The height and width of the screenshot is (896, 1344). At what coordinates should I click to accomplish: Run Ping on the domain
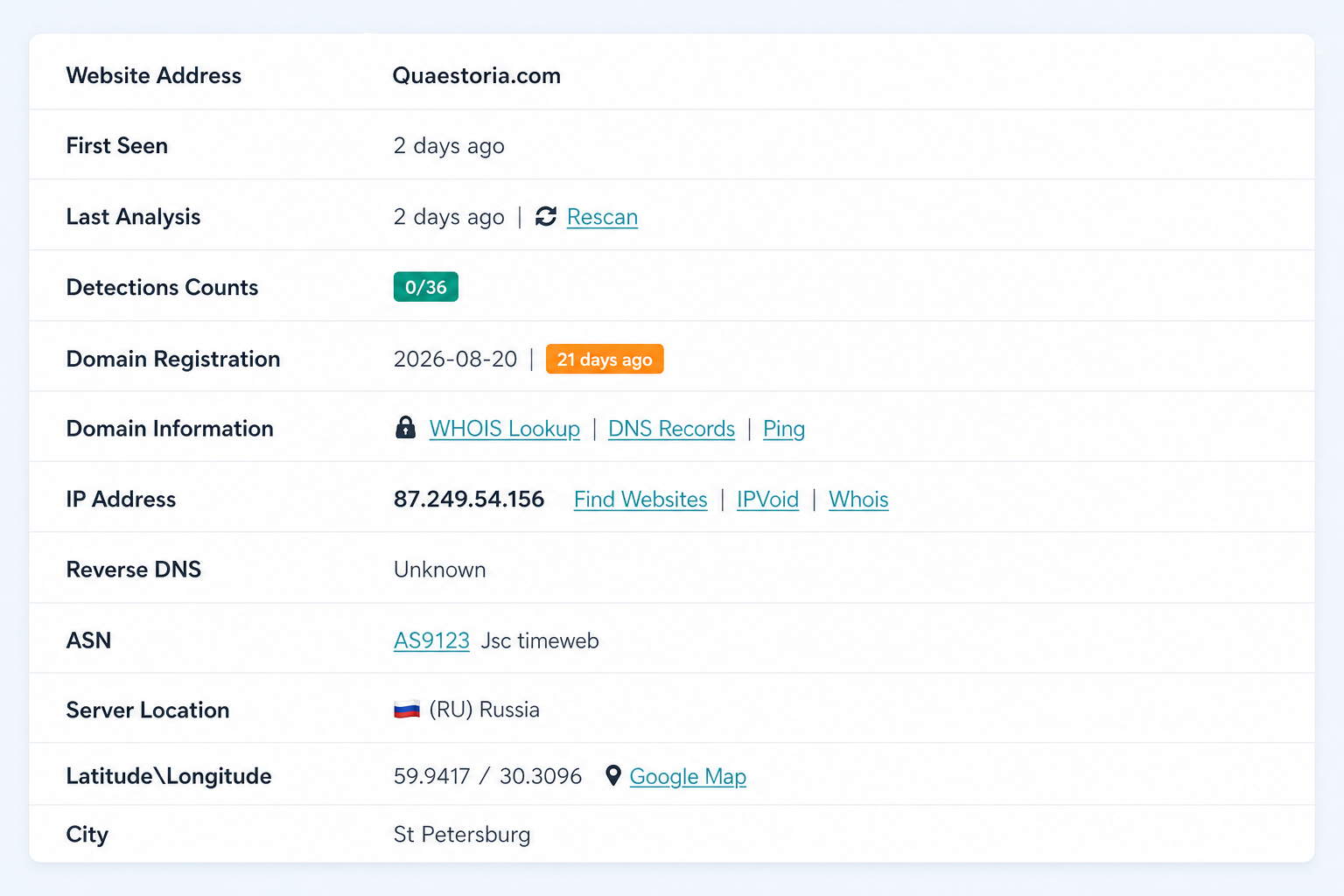(x=784, y=428)
